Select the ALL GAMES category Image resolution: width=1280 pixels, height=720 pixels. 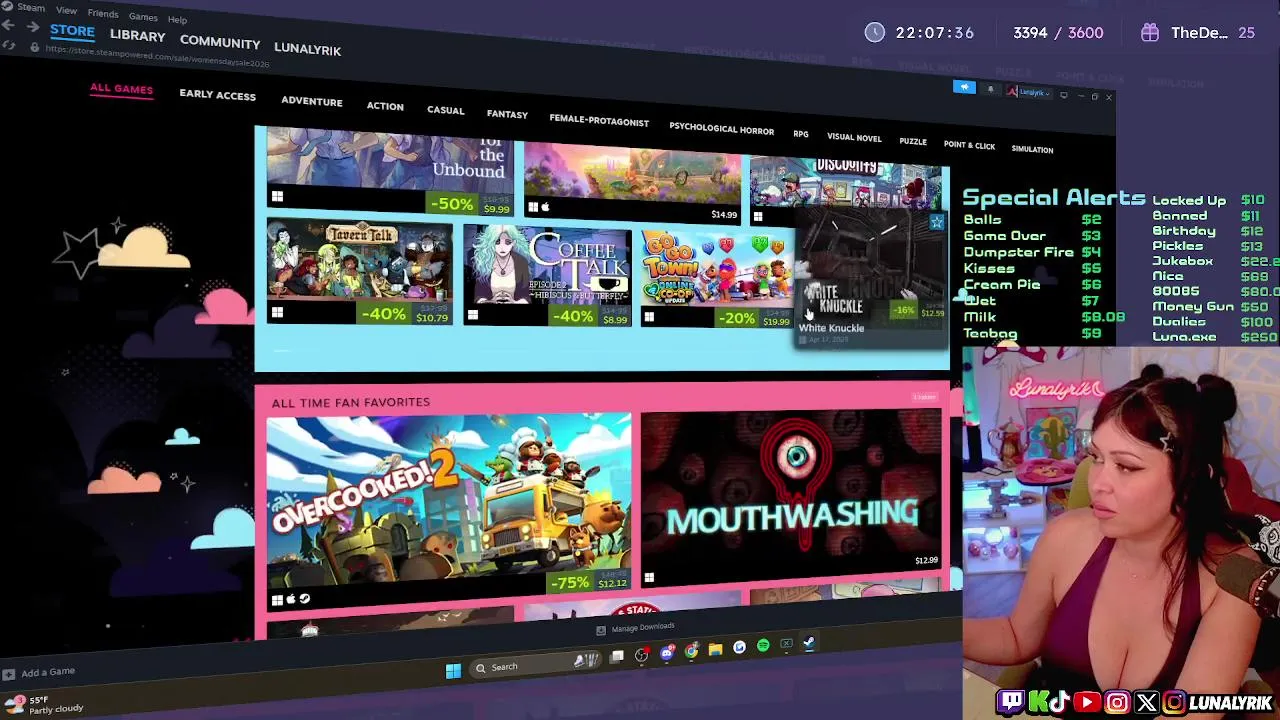point(121,89)
